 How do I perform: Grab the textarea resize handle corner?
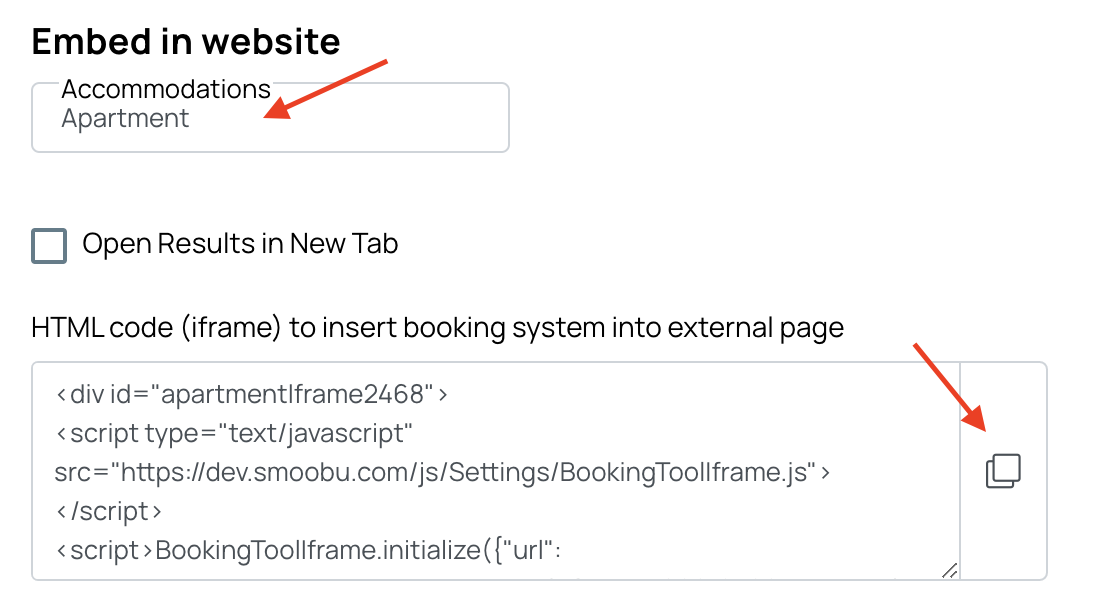(x=949, y=571)
